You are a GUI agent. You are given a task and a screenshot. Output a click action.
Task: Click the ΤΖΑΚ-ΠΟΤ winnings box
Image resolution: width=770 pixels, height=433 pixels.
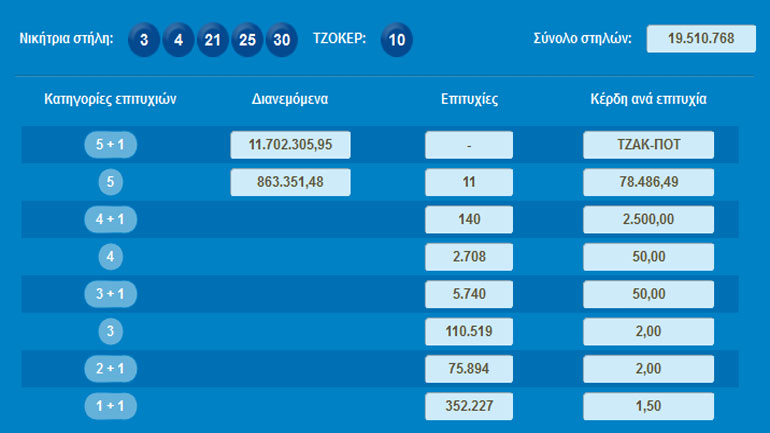pyautogui.click(x=648, y=145)
